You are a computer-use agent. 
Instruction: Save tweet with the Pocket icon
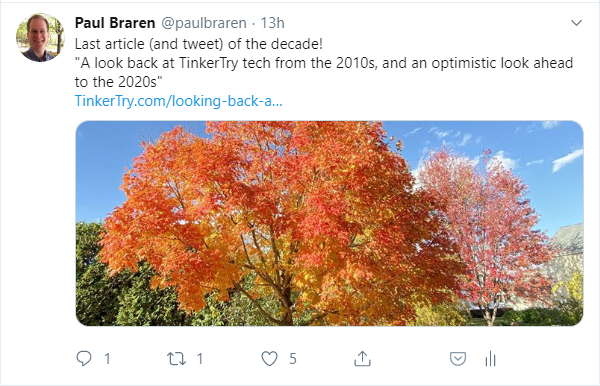click(x=458, y=359)
